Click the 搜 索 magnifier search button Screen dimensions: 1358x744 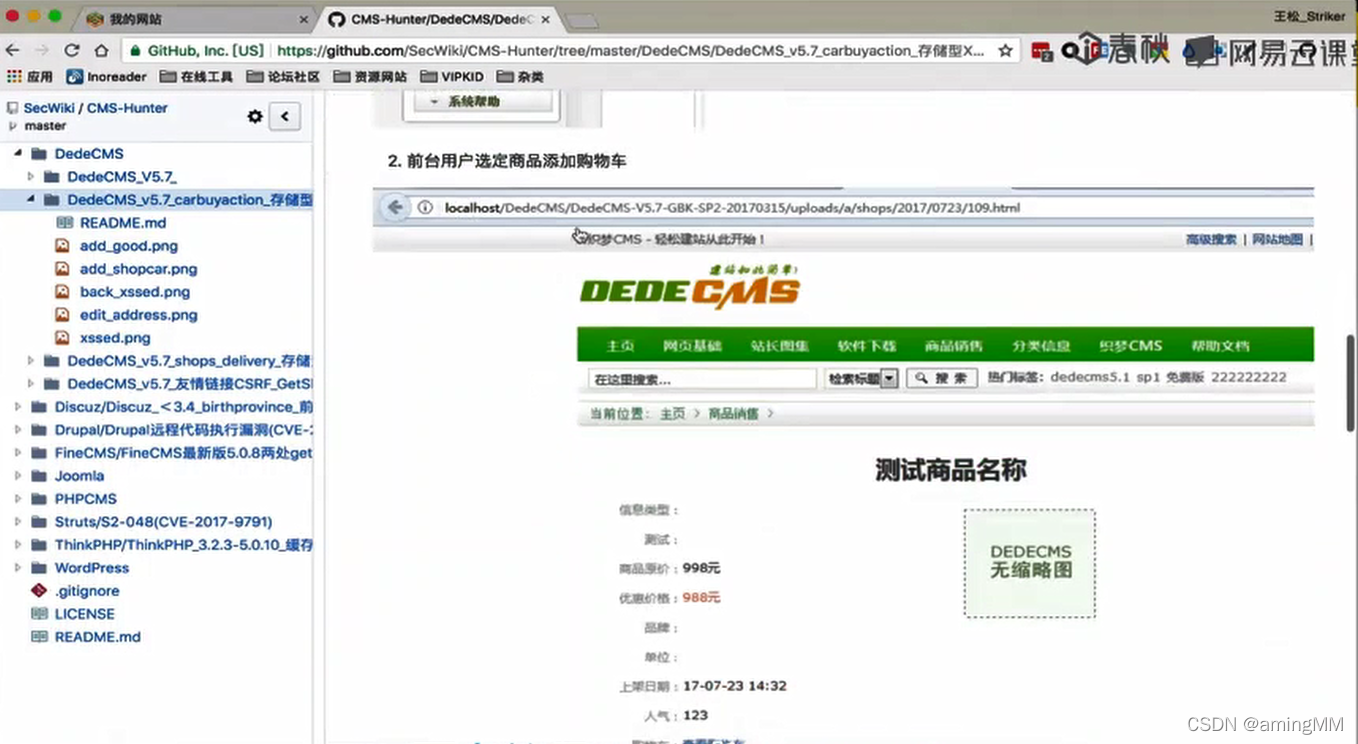coord(941,377)
